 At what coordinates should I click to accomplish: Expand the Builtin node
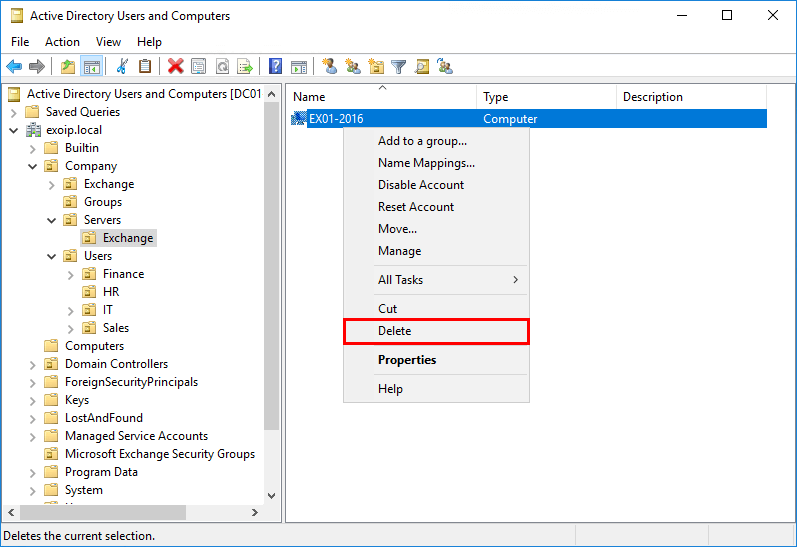coord(33,148)
